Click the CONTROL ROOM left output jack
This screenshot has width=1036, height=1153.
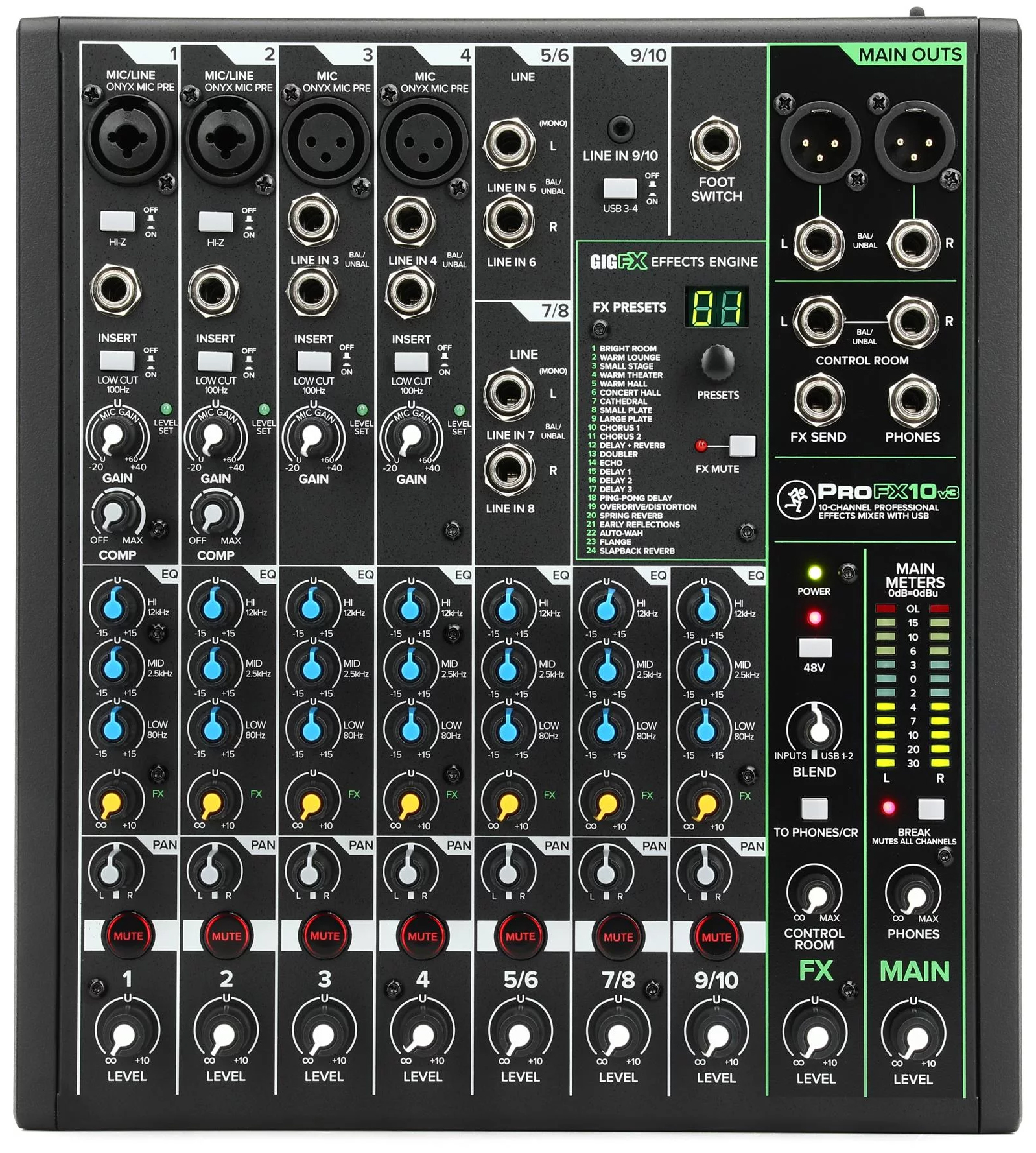point(819,322)
